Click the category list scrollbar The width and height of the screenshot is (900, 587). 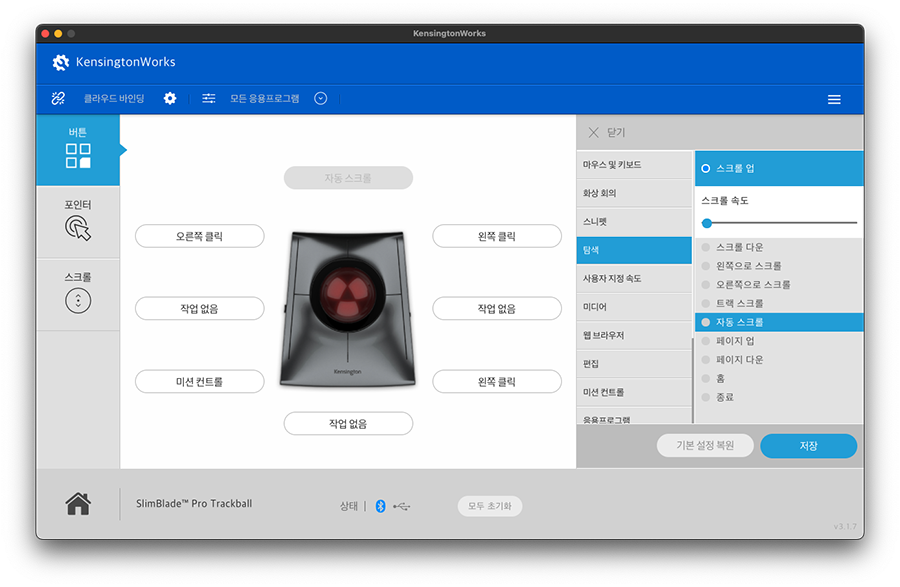693,380
